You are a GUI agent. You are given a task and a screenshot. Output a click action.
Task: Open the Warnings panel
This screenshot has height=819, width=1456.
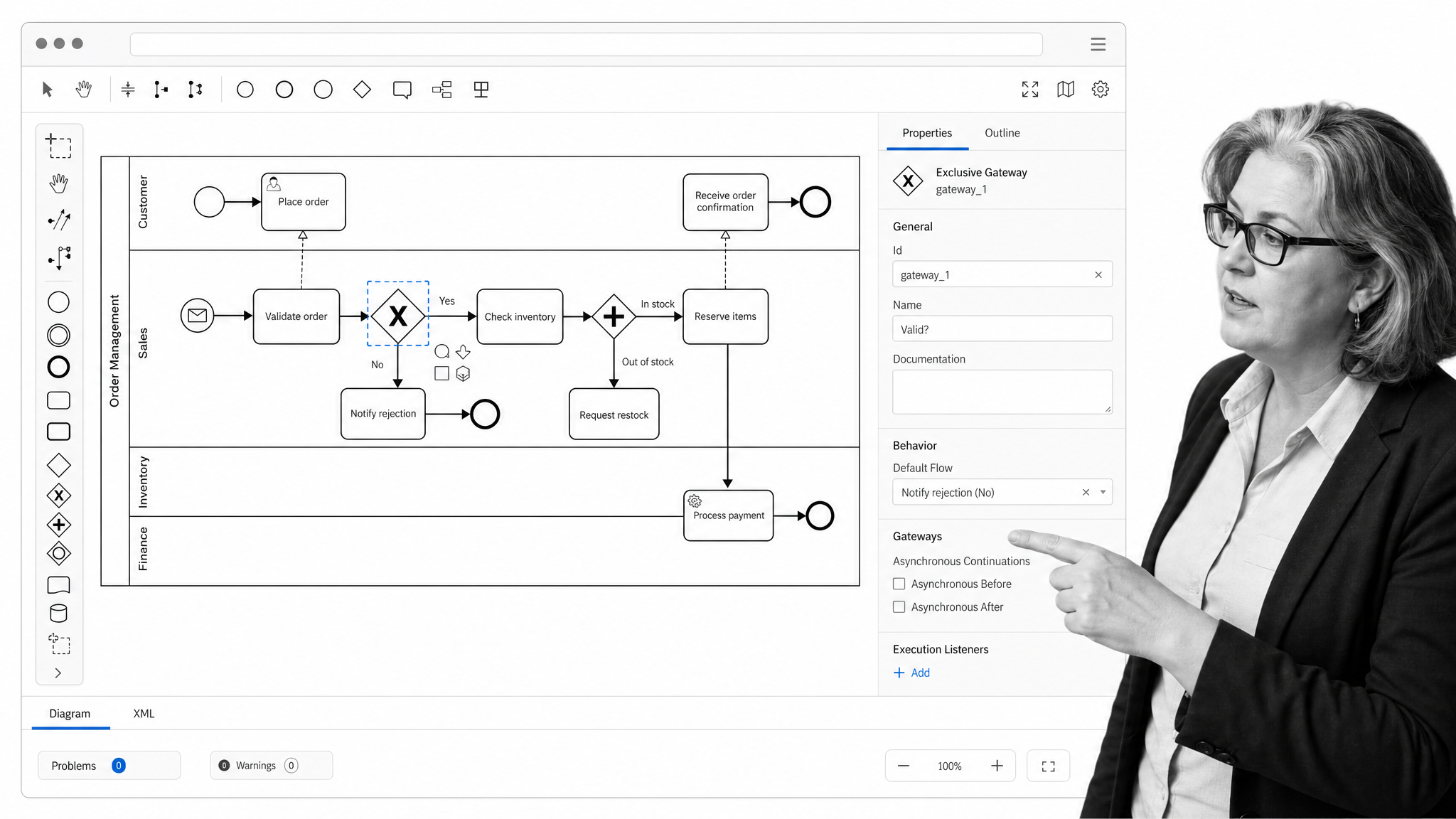pyautogui.click(x=272, y=766)
